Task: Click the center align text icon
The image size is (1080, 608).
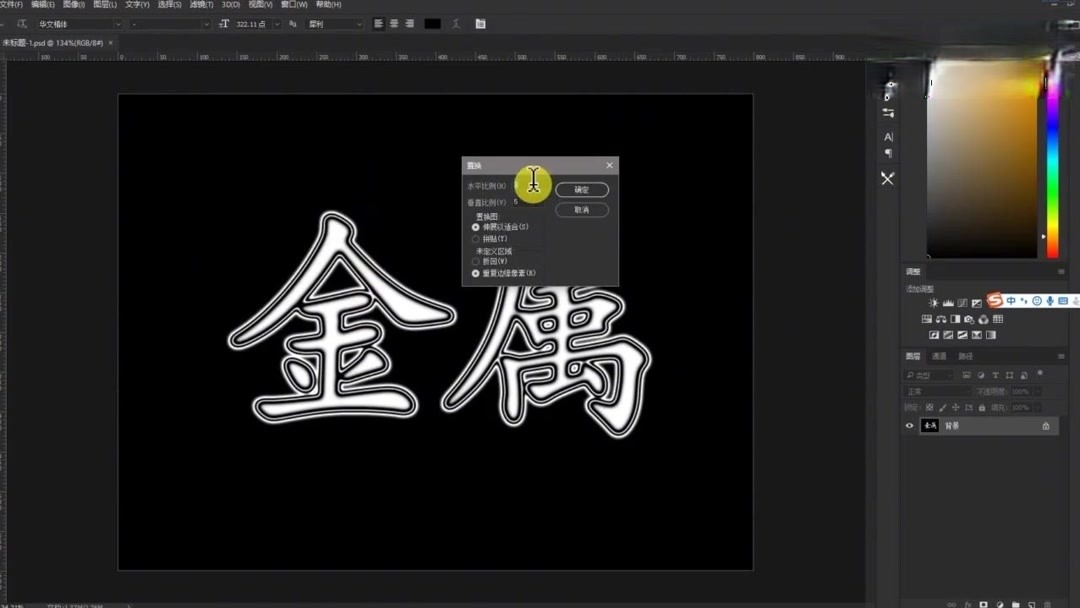Action: tap(393, 23)
